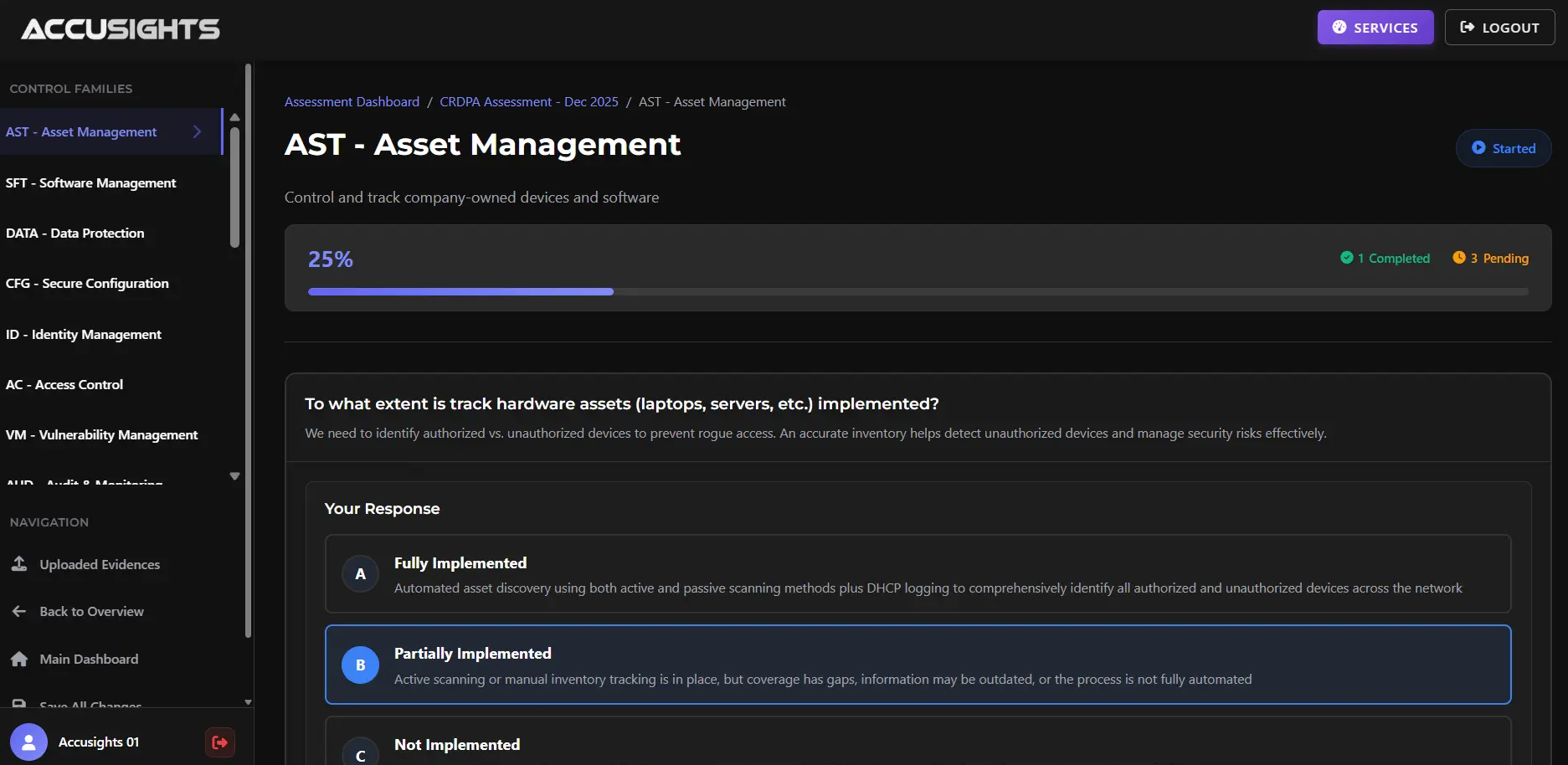Screen dimensions: 1568x765
Task: Select option B Partially Implemented
Action: coord(918,665)
